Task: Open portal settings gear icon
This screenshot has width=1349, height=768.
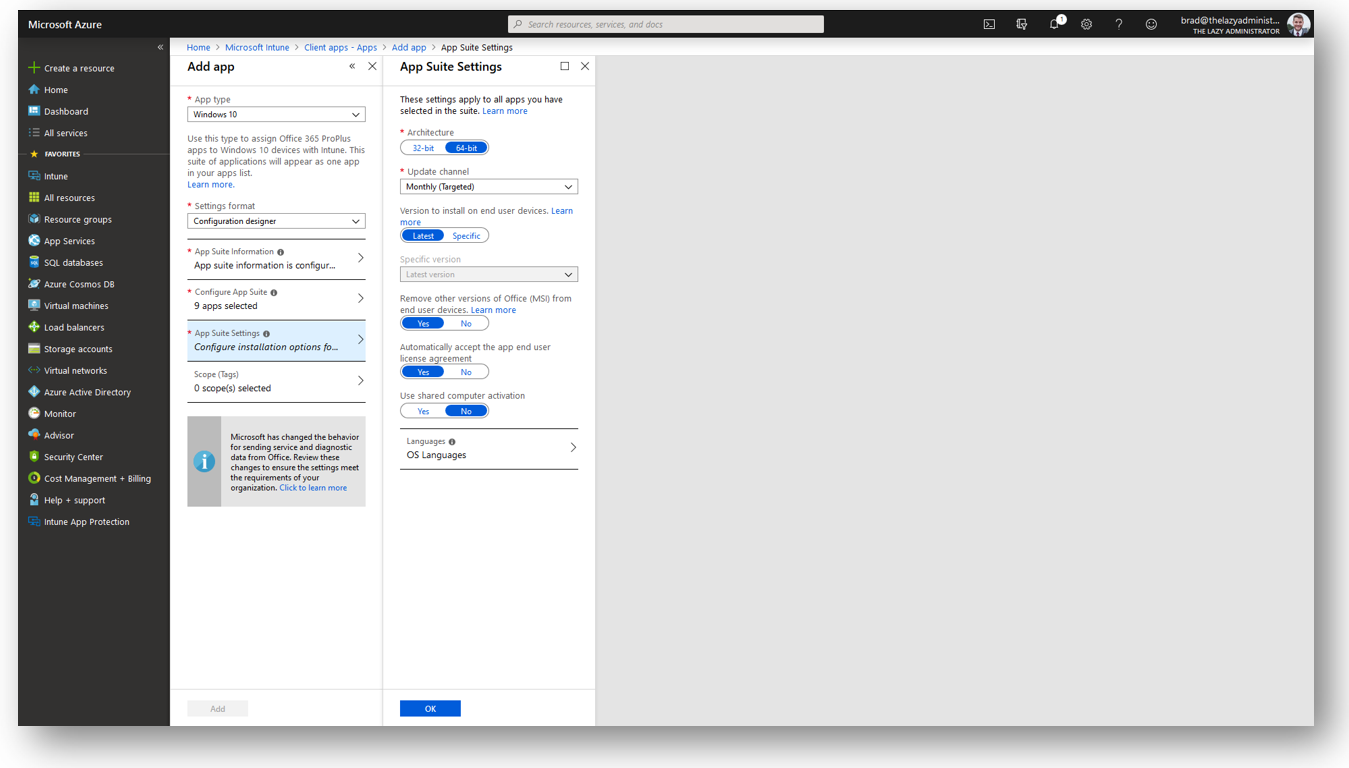Action: coord(1086,24)
